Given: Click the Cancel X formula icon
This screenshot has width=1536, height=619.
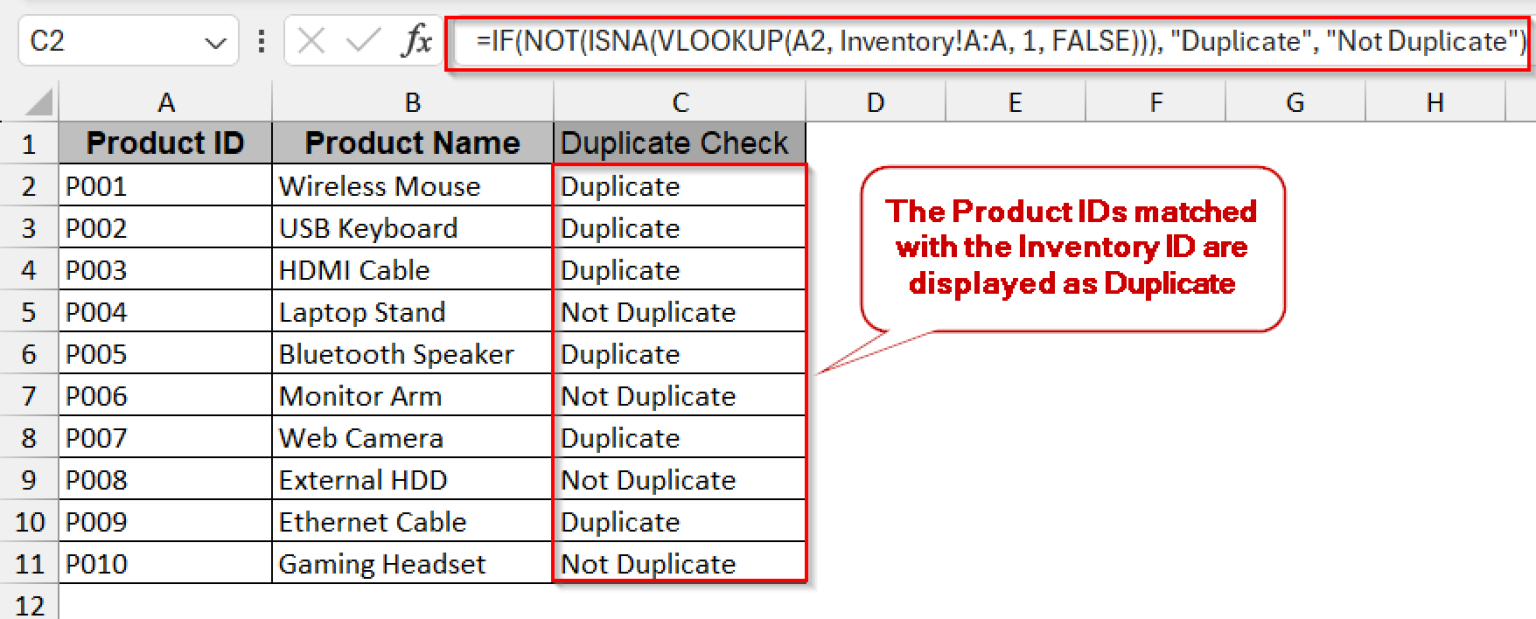Looking at the screenshot, I should pyautogui.click(x=312, y=42).
